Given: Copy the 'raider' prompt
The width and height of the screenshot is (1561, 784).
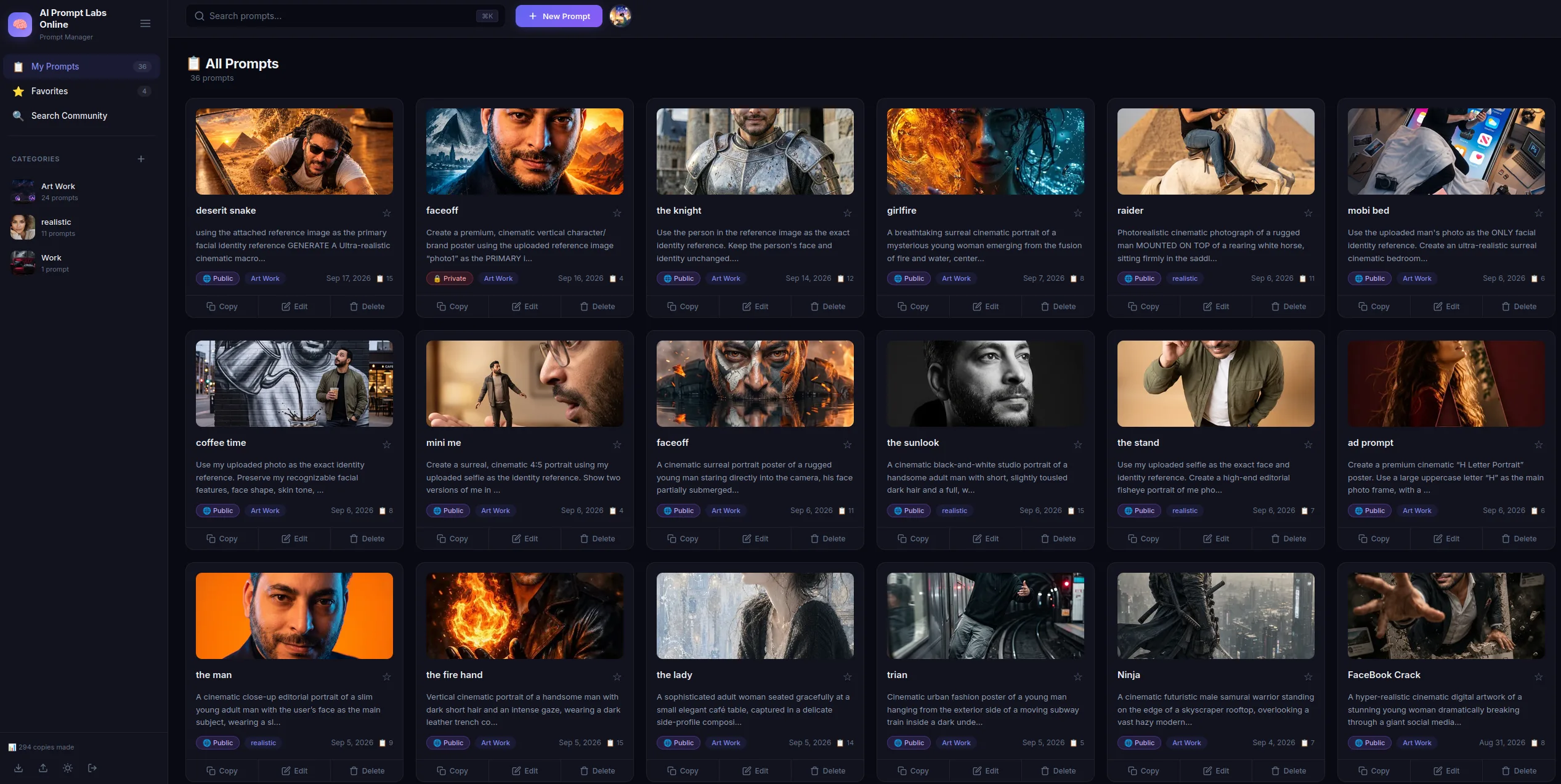Looking at the screenshot, I should click(1143, 307).
